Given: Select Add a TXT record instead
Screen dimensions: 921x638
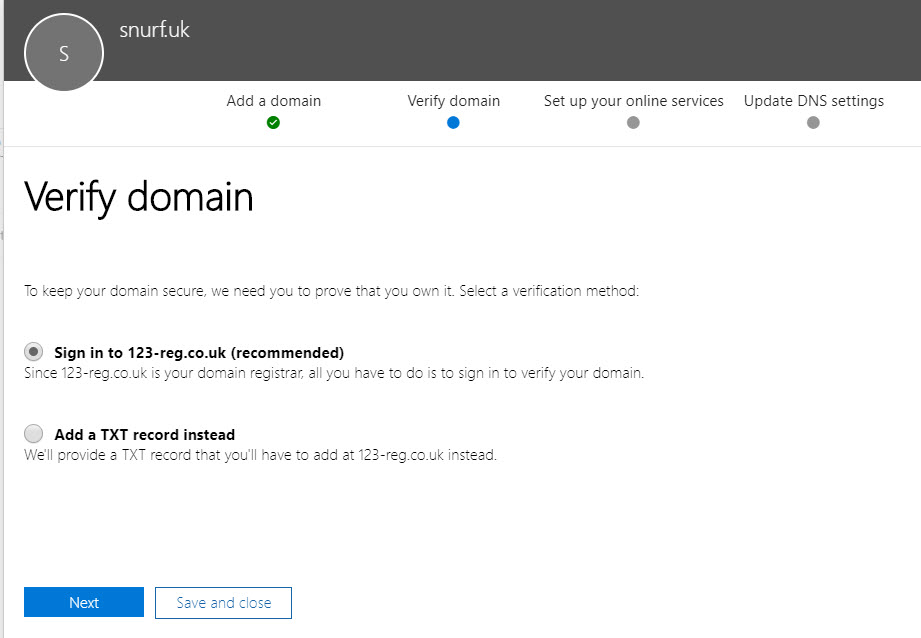Looking at the screenshot, I should point(33,433).
